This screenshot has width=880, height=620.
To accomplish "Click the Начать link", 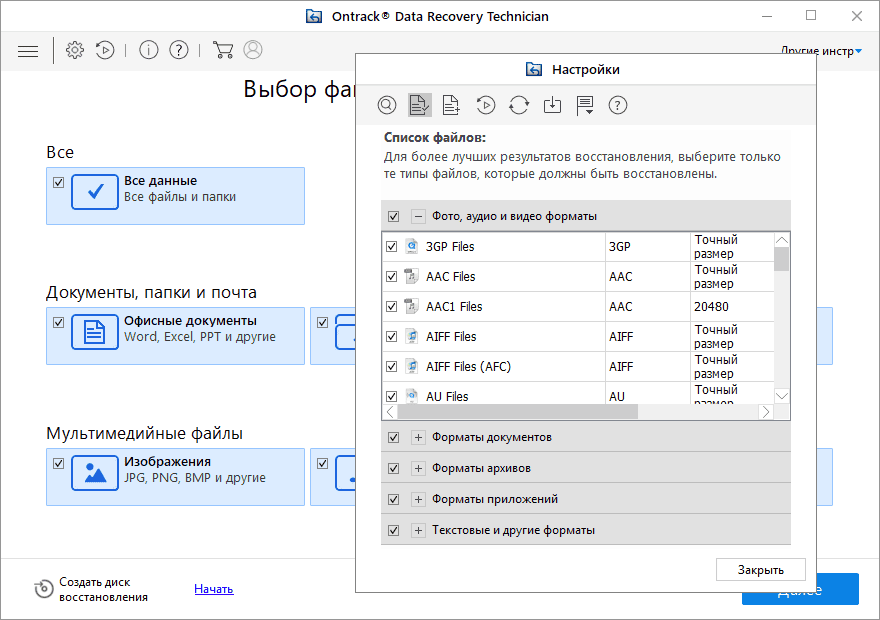I will 214,589.
